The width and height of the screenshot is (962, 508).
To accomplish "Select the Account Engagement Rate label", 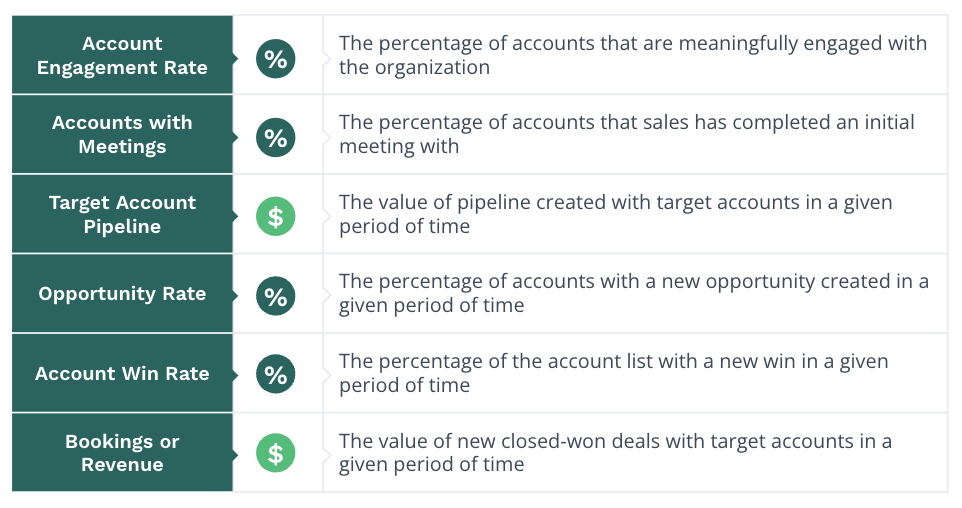I will click(x=122, y=55).
